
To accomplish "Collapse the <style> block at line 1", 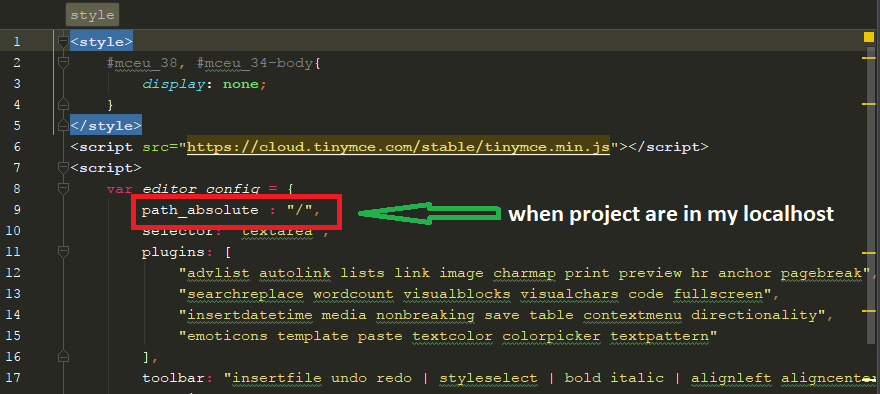I will click(x=63, y=42).
